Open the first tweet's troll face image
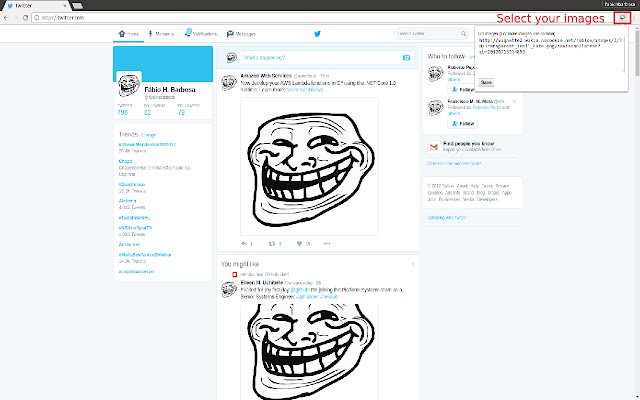Viewport: 640px width, 400px height. [309, 166]
